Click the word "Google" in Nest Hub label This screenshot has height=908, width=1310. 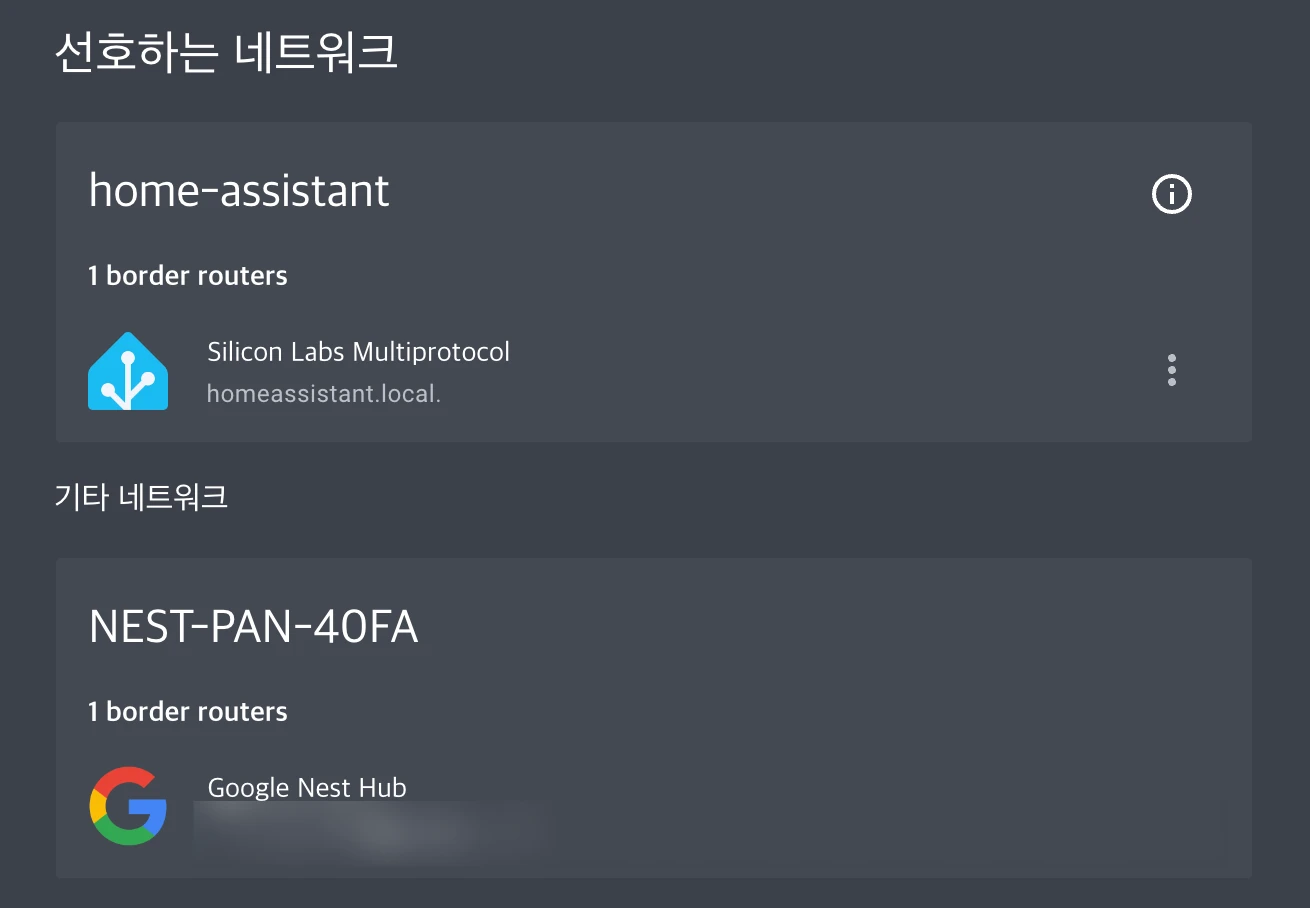(243, 788)
